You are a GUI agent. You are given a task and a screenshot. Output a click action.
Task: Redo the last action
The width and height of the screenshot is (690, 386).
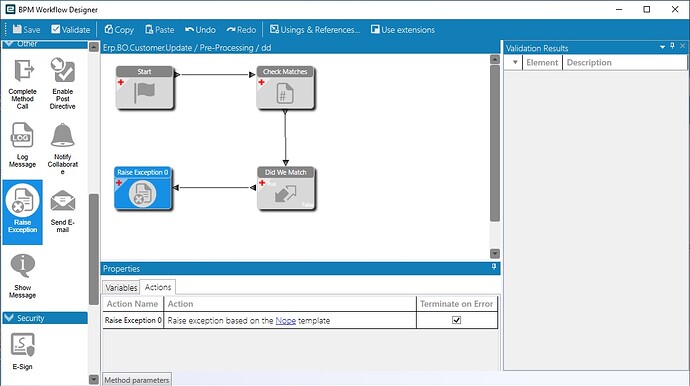[x=241, y=29]
